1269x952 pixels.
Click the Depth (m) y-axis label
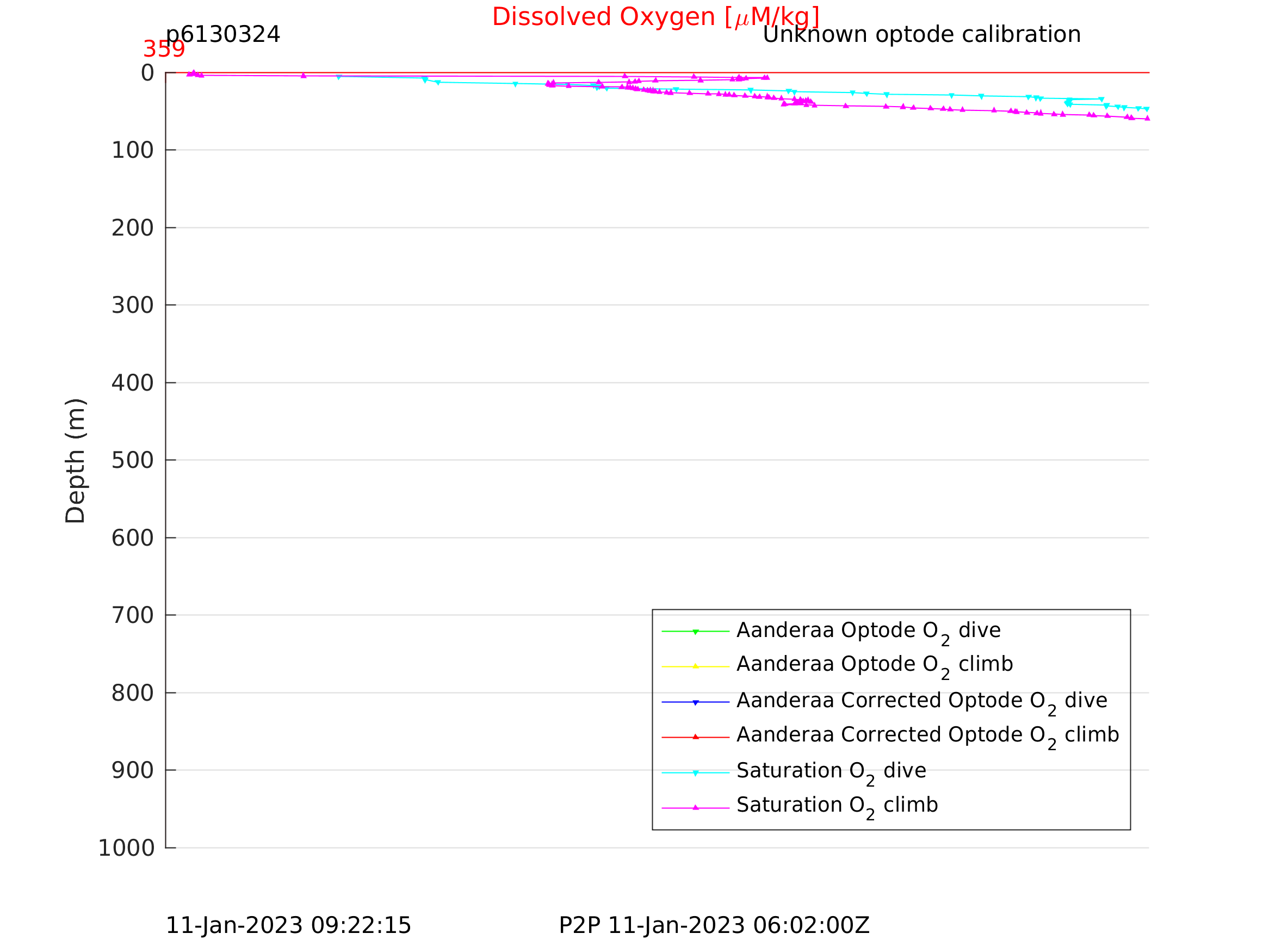pyautogui.click(x=75, y=461)
